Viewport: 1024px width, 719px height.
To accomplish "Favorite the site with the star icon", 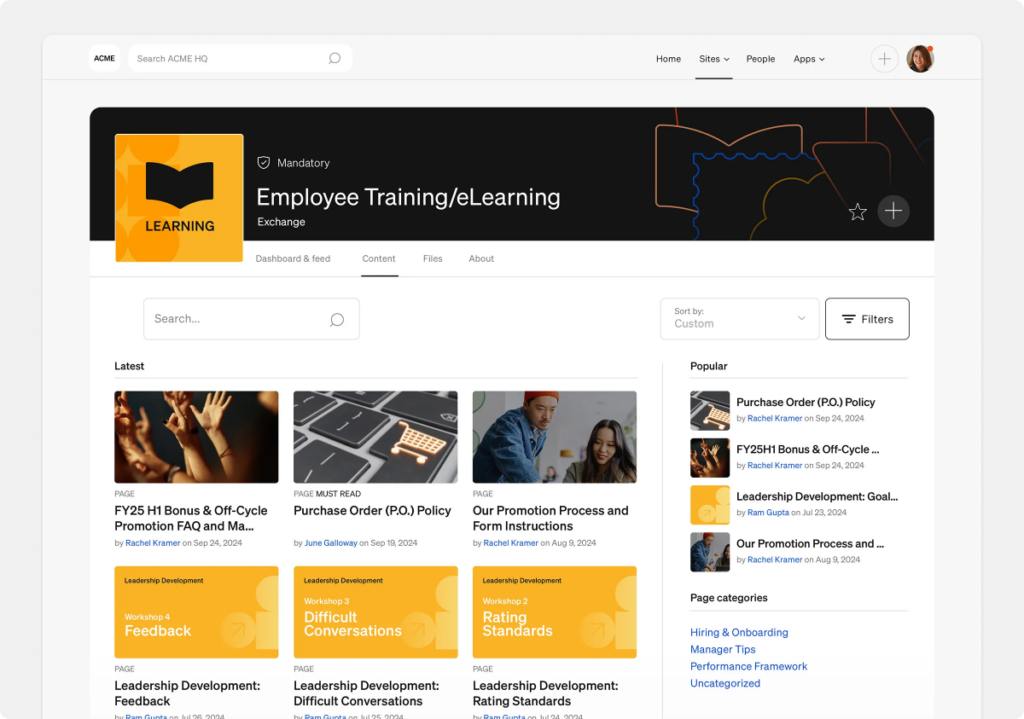I will tap(857, 211).
